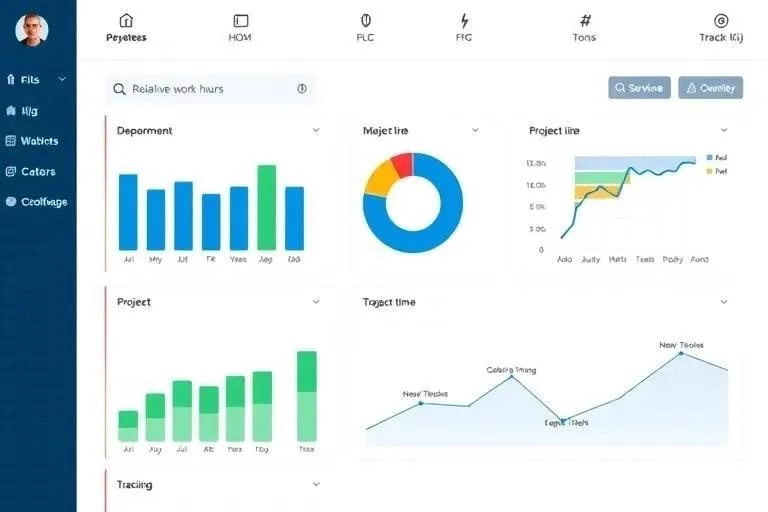Open the HOM panel icon in top navigation

click(240, 21)
